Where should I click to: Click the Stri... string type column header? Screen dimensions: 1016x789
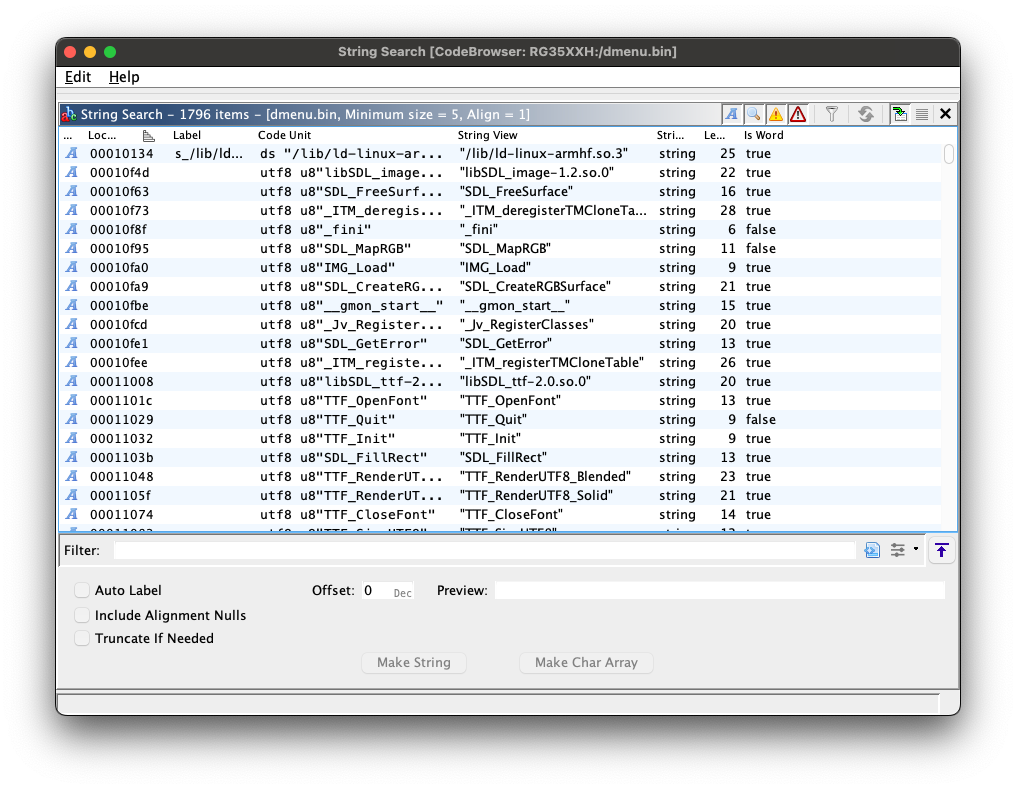click(x=670, y=135)
